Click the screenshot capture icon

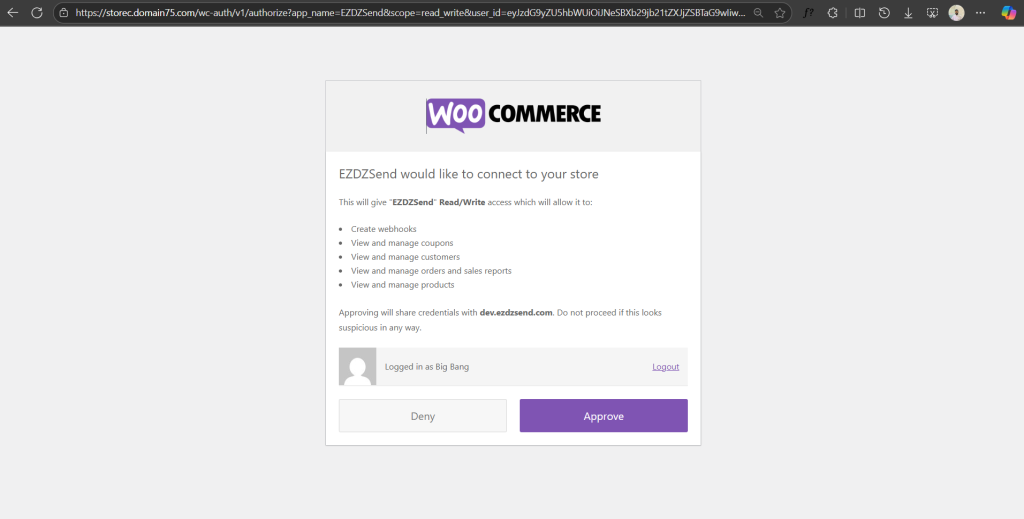932,13
